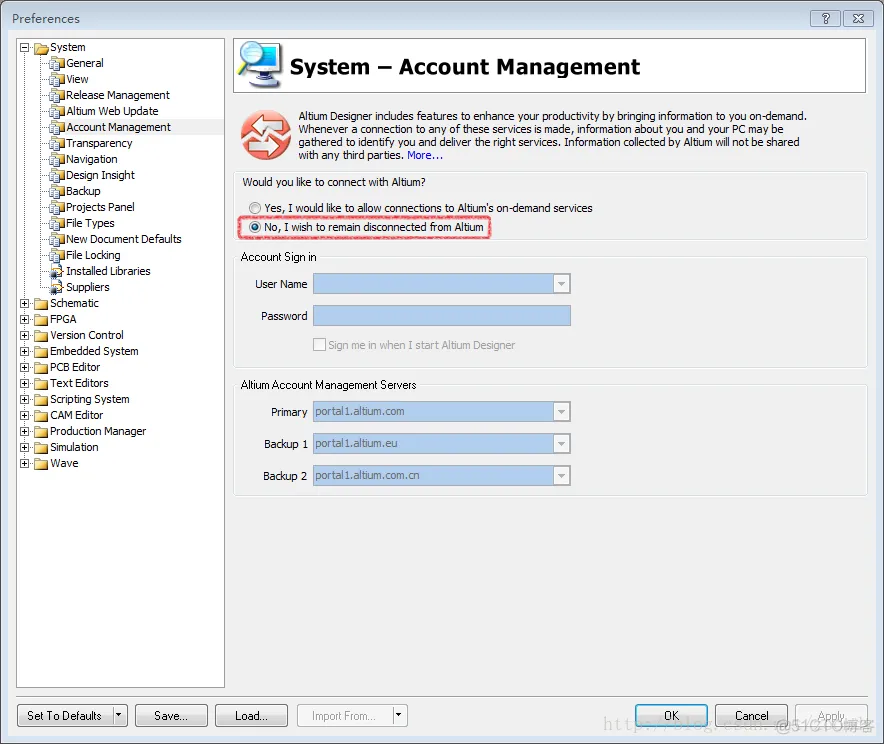The image size is (884, 744).
Task: Open the More... link in description
Action: 425,155
